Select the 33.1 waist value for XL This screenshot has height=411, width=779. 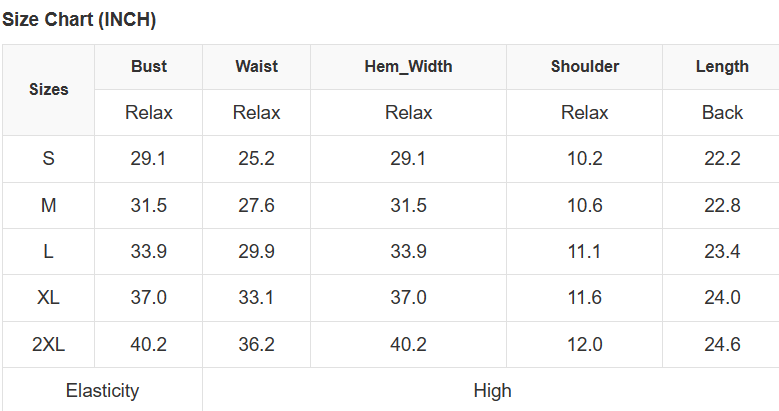[257, 298]
